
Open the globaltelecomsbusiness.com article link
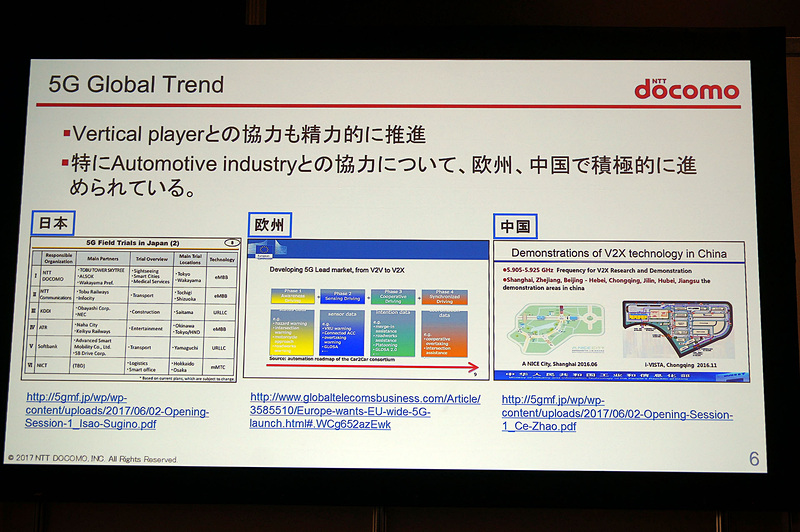365,411
